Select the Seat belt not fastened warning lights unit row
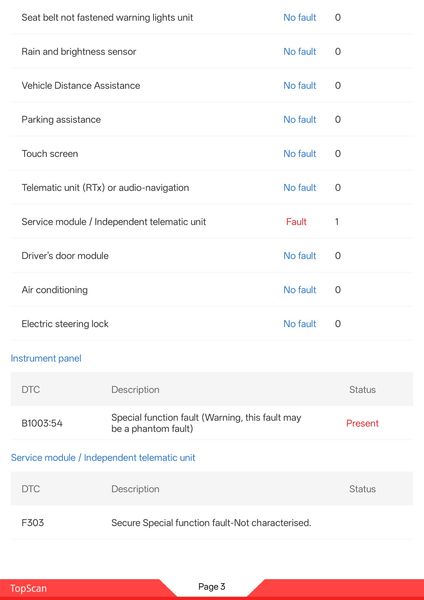 212,18
